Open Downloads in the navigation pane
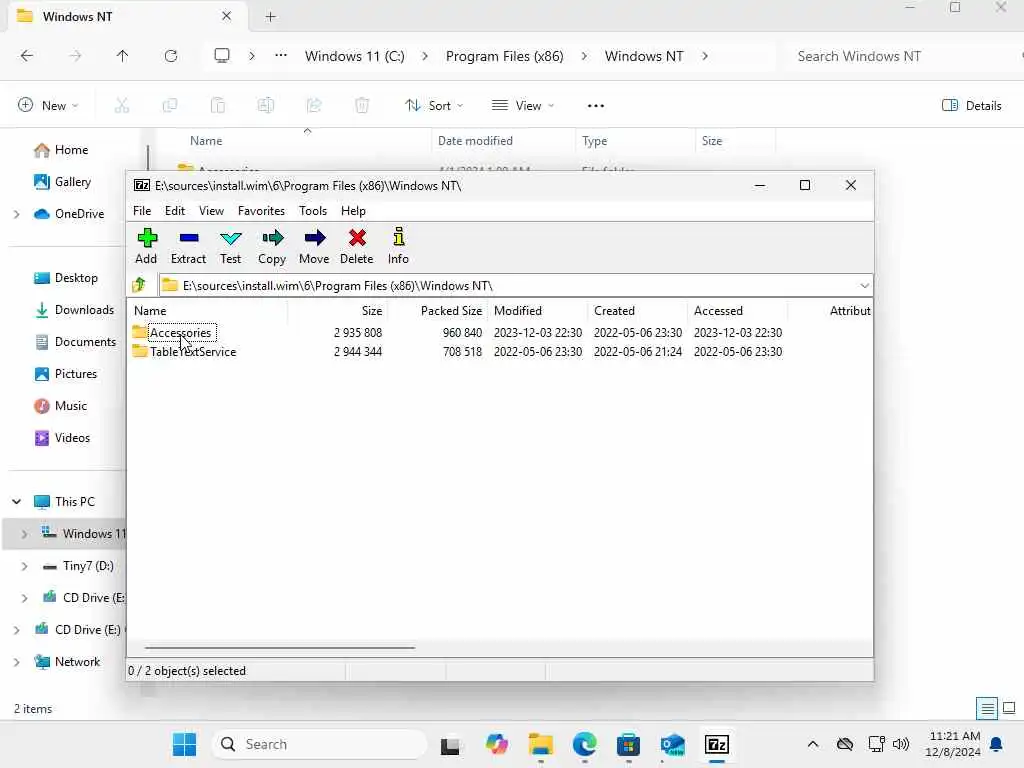1024x768 pixels. coord(74,310)
